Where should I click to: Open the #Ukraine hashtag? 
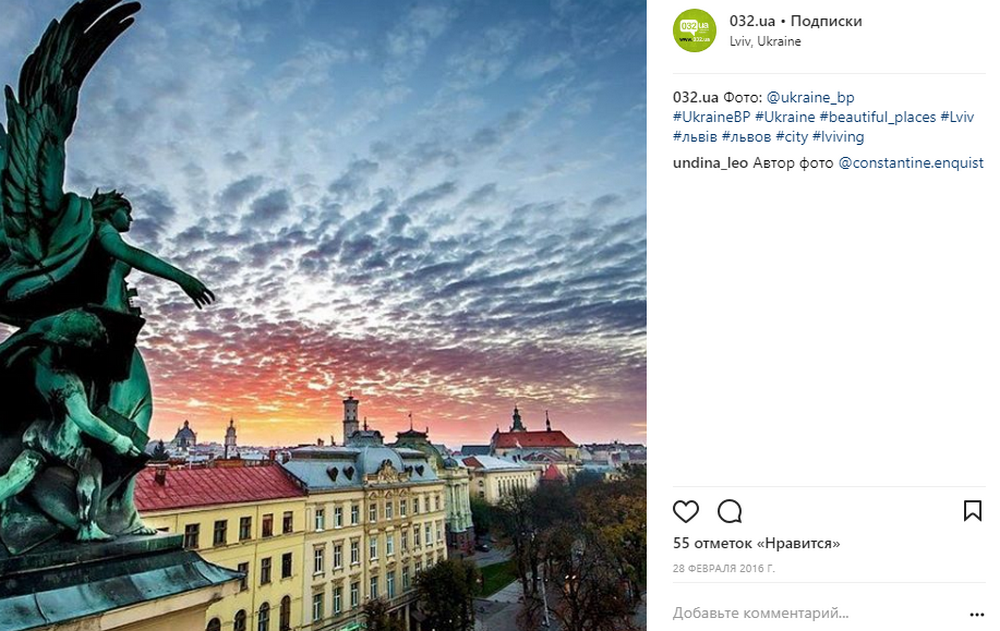pos(785,117)
